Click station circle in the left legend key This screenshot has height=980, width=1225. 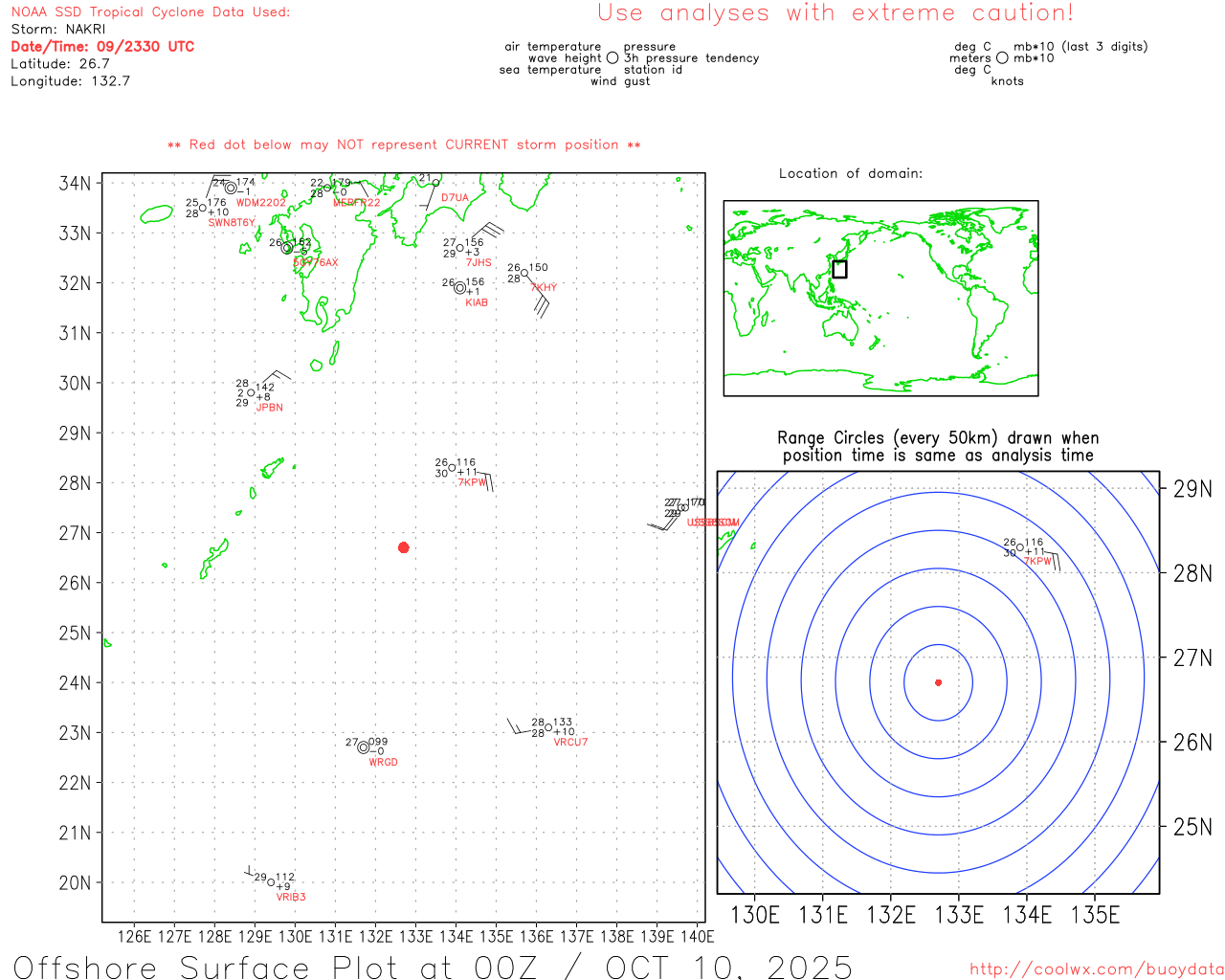pos(612,58)
